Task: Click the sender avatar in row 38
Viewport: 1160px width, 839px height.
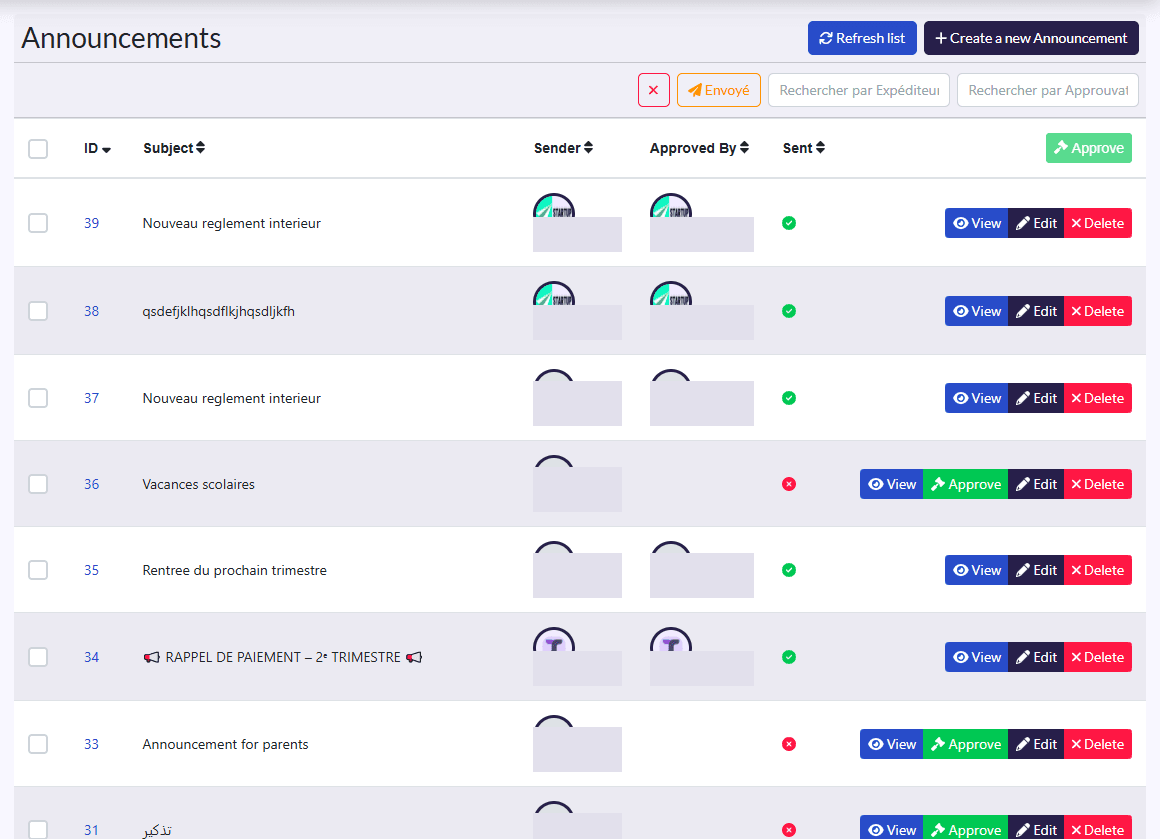Action: coord(553,294)
